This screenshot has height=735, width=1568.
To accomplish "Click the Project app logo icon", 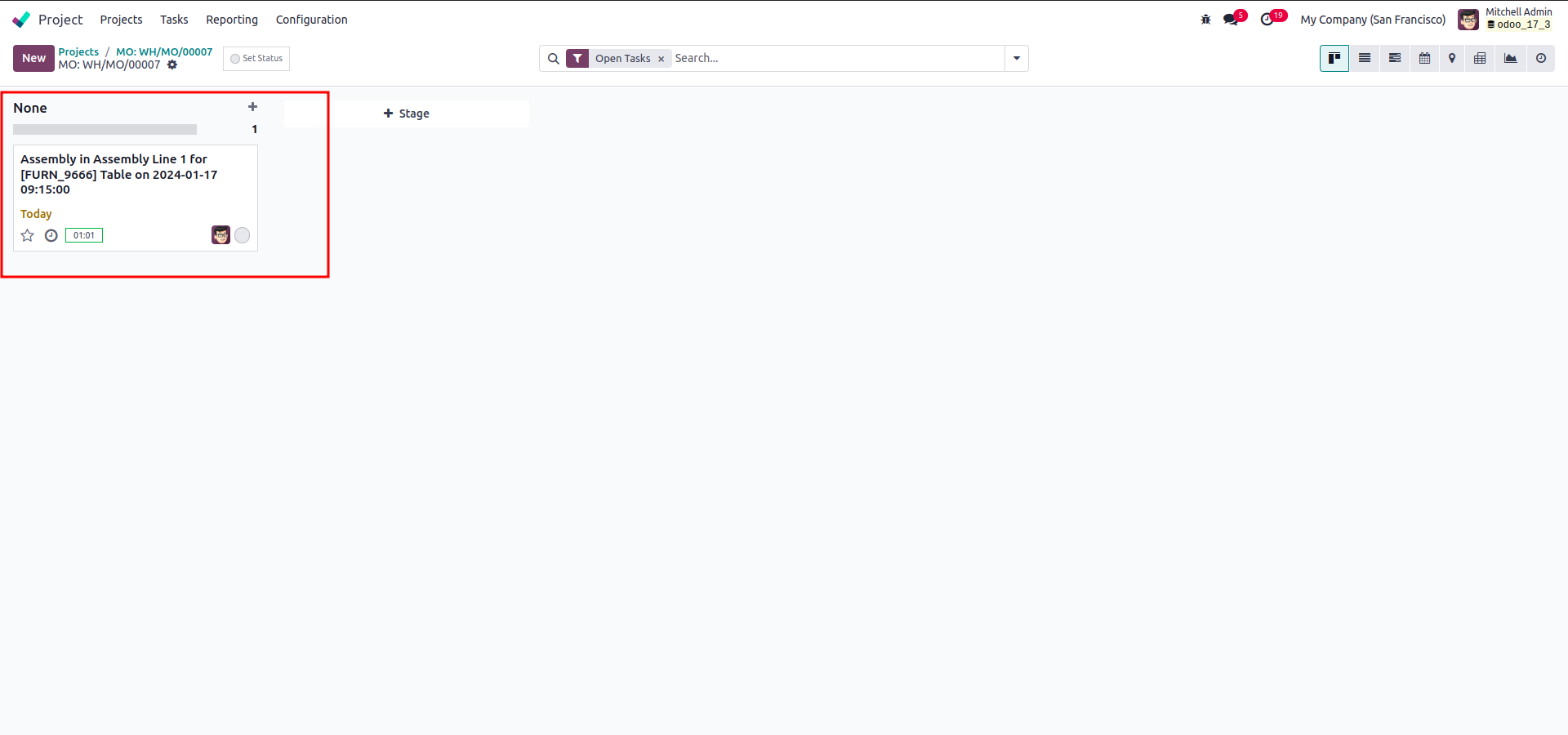I will (21, 20).
